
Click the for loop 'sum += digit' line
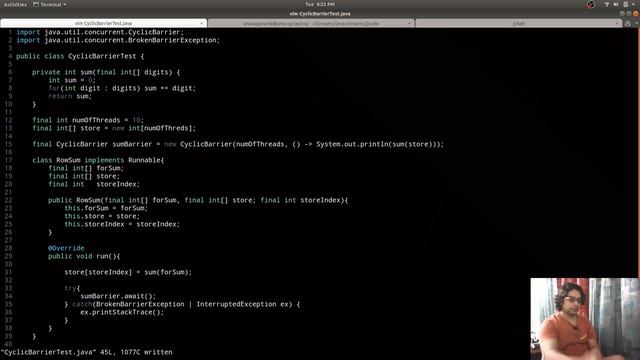pos(122,88)
